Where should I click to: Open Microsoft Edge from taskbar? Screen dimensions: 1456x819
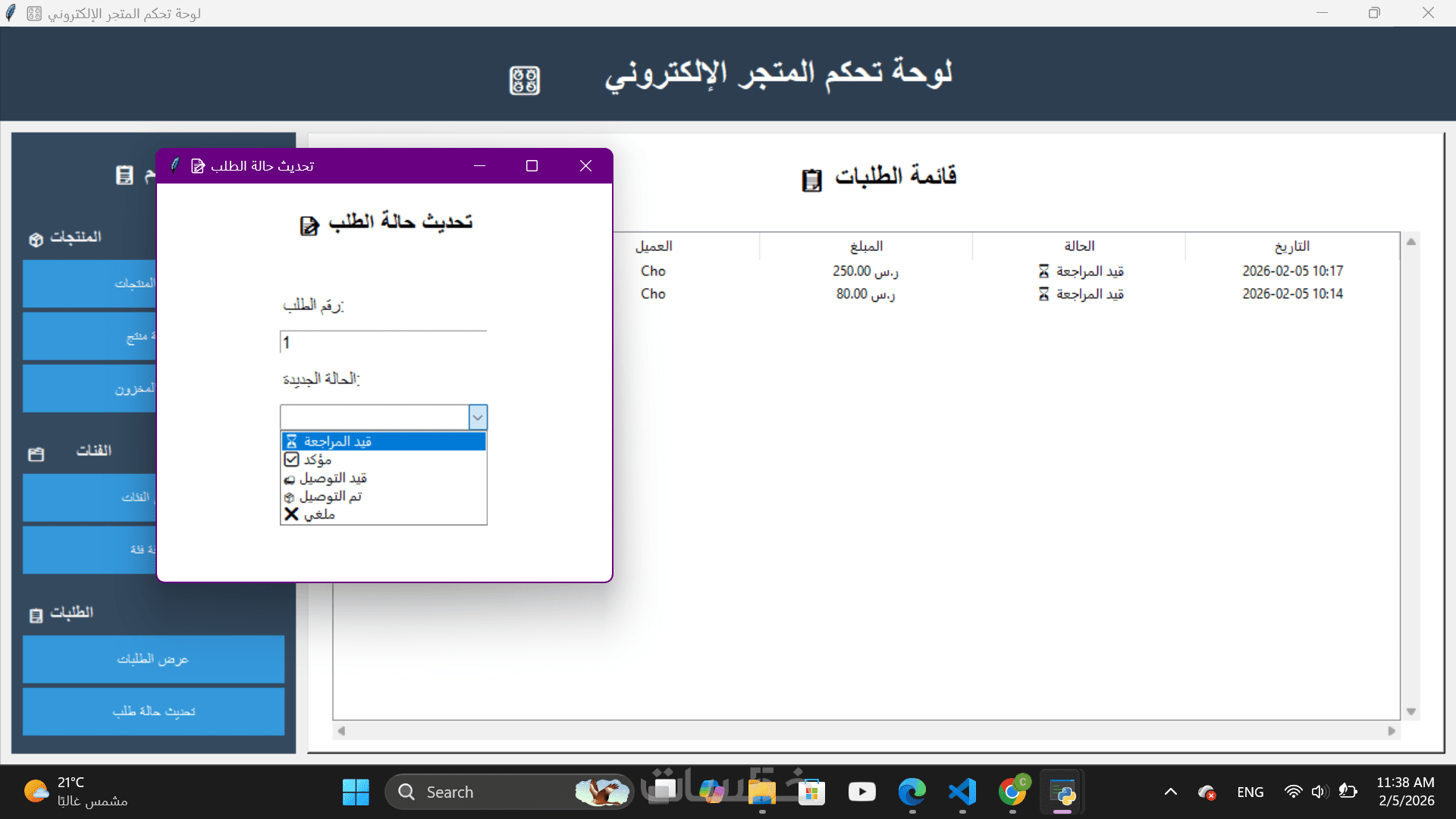pos(912,792)
